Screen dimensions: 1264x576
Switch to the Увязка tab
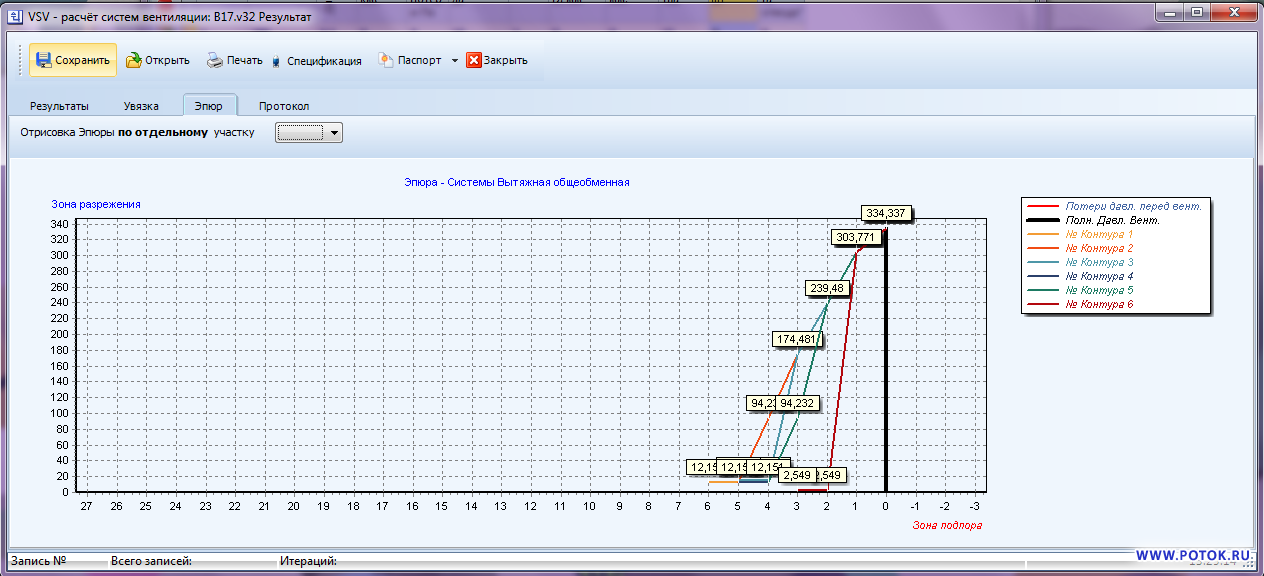pos(141,106)
